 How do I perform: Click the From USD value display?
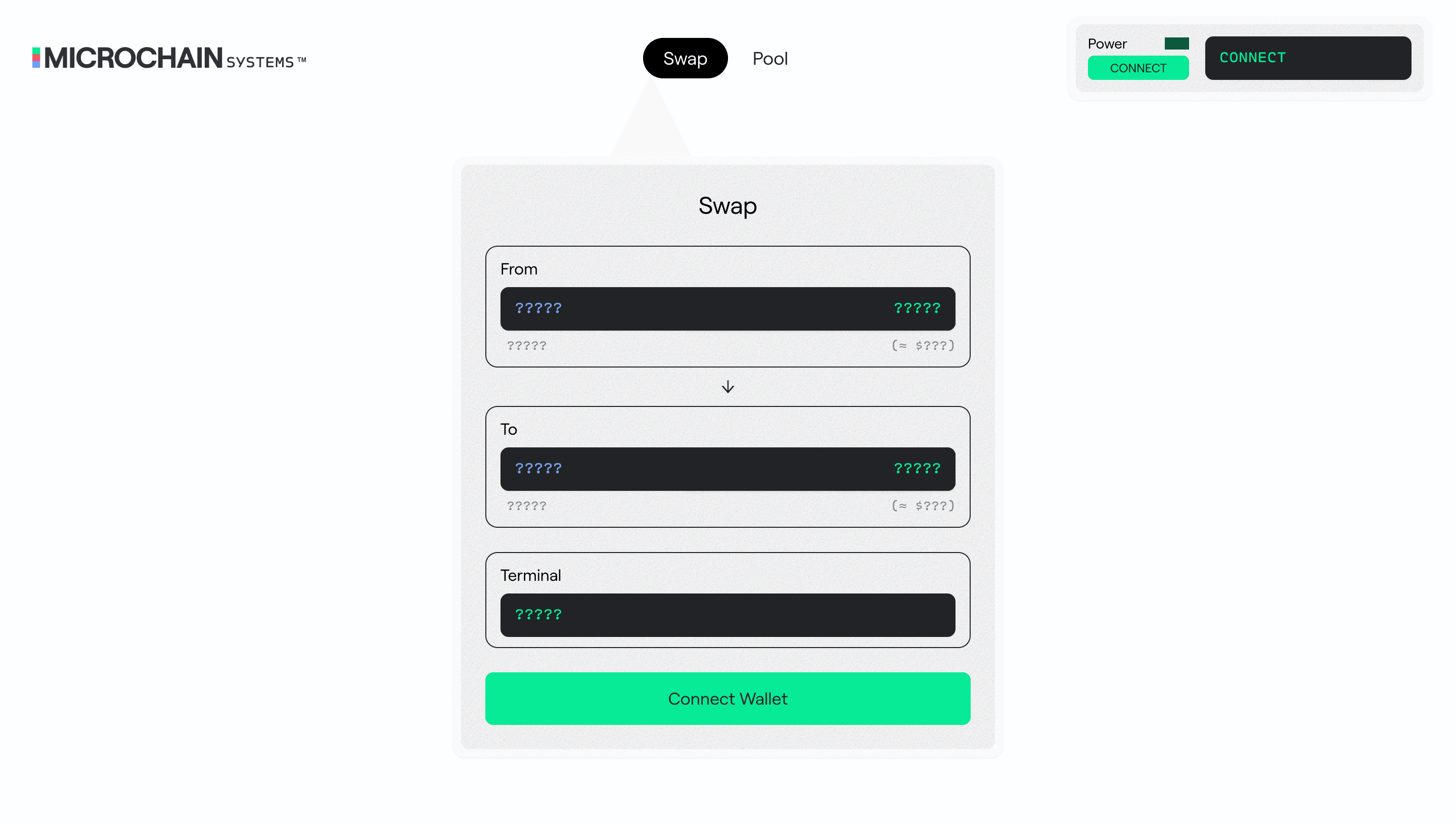pos(921,345)
